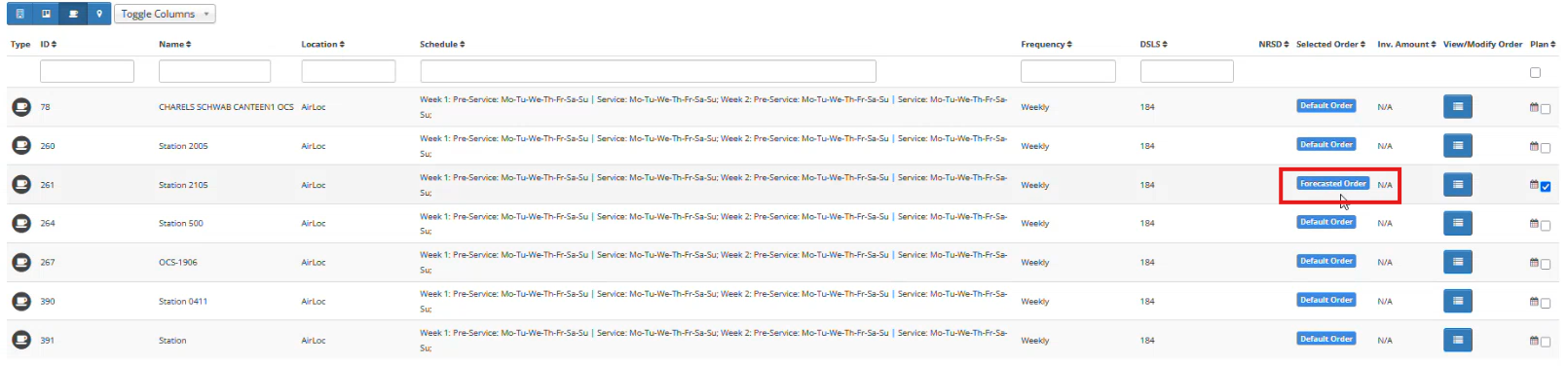Open plan calendar icon for Station 500
Viewport: 1568px width, 366px height.
(1534, 224)
